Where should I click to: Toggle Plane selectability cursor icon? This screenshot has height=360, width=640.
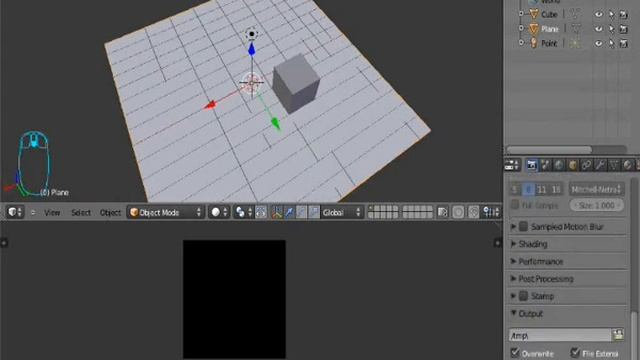(x=611, y=29)
